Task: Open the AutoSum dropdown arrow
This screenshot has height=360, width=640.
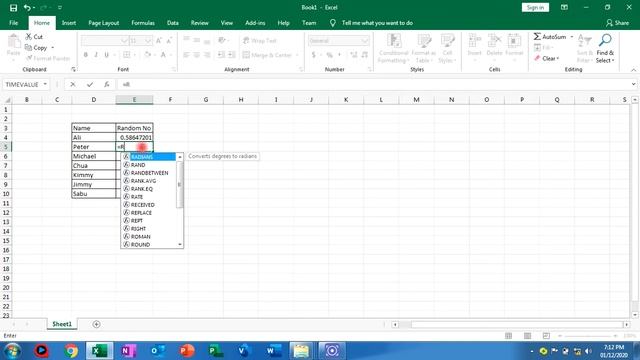Action: pos(572,37)
